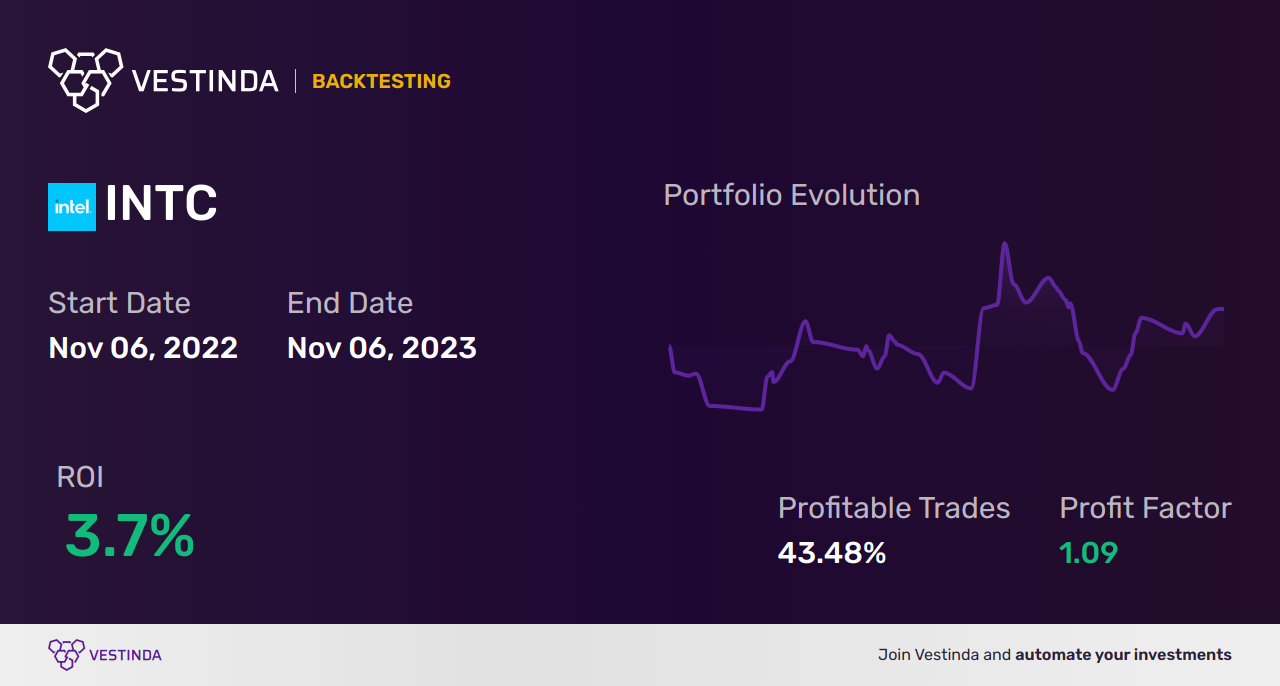The height and width of the screenshot is (686, 1280).
Task: Select the 43.48% profitable trades value
Action: click(x=832, y=553)
